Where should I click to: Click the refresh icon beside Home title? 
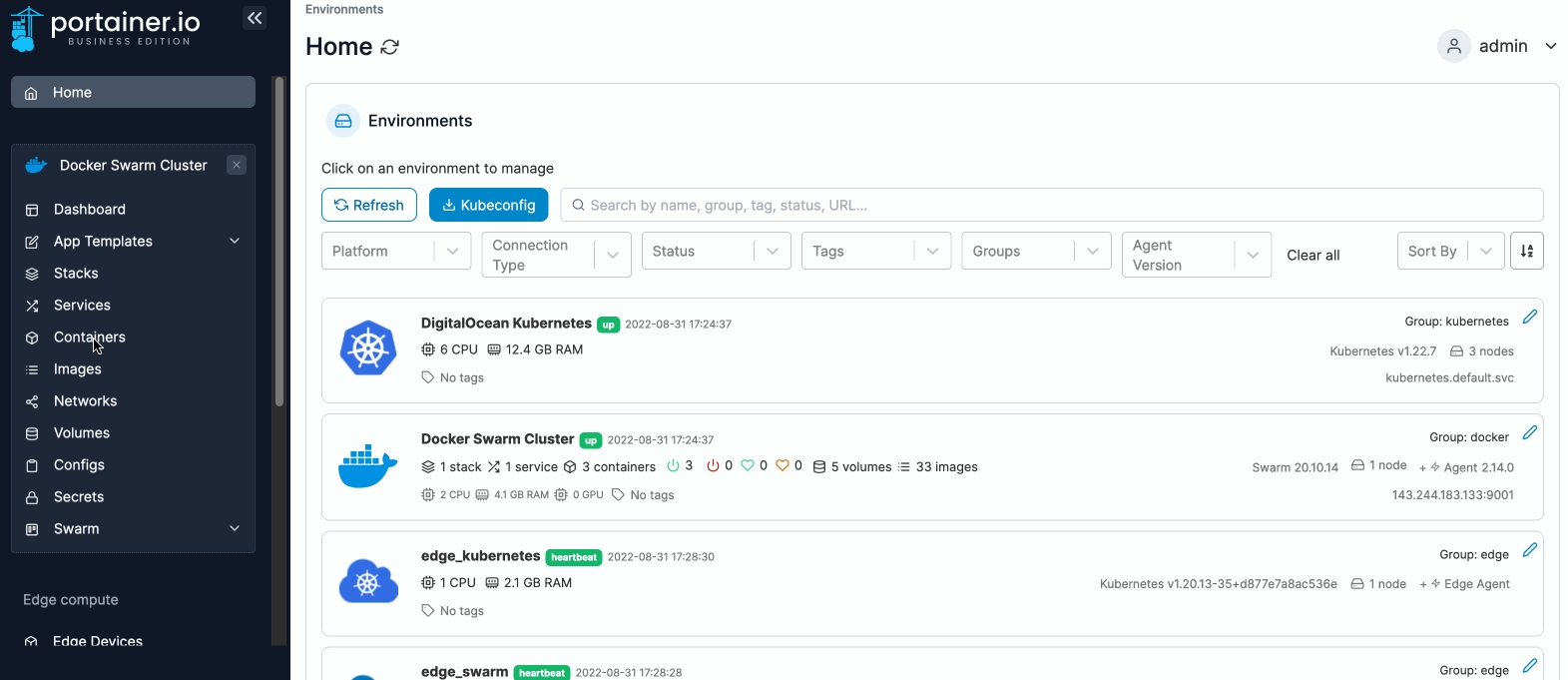pos(390,47)
